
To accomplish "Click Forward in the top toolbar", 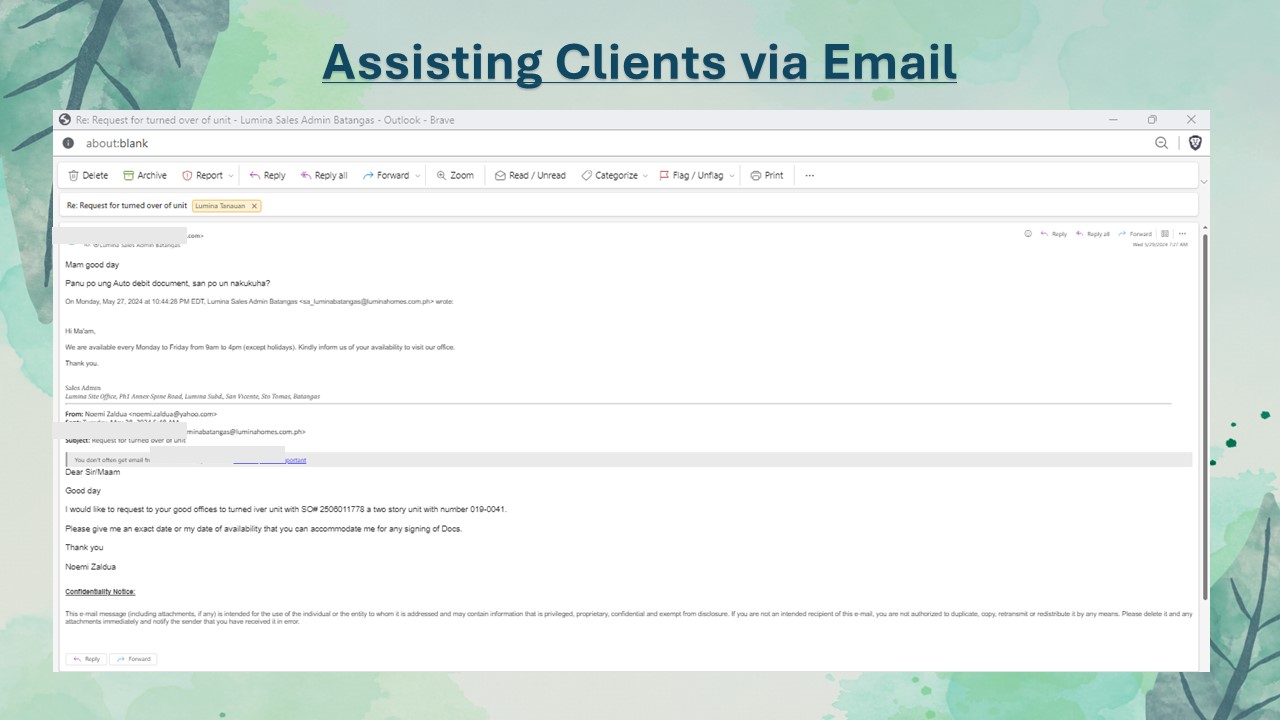I will 386,175.
